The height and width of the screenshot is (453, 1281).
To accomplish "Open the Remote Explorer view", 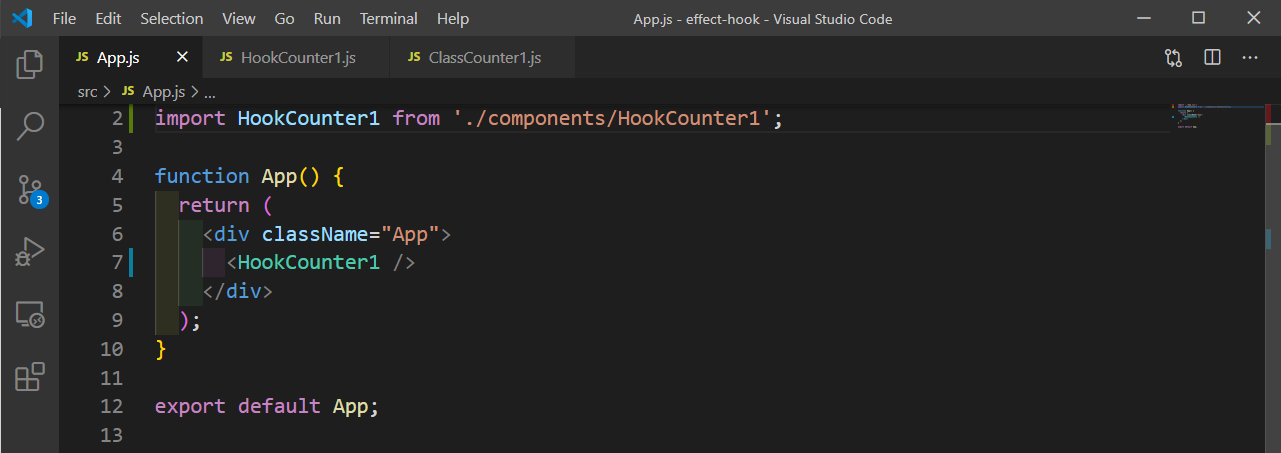I will [30, 315].
